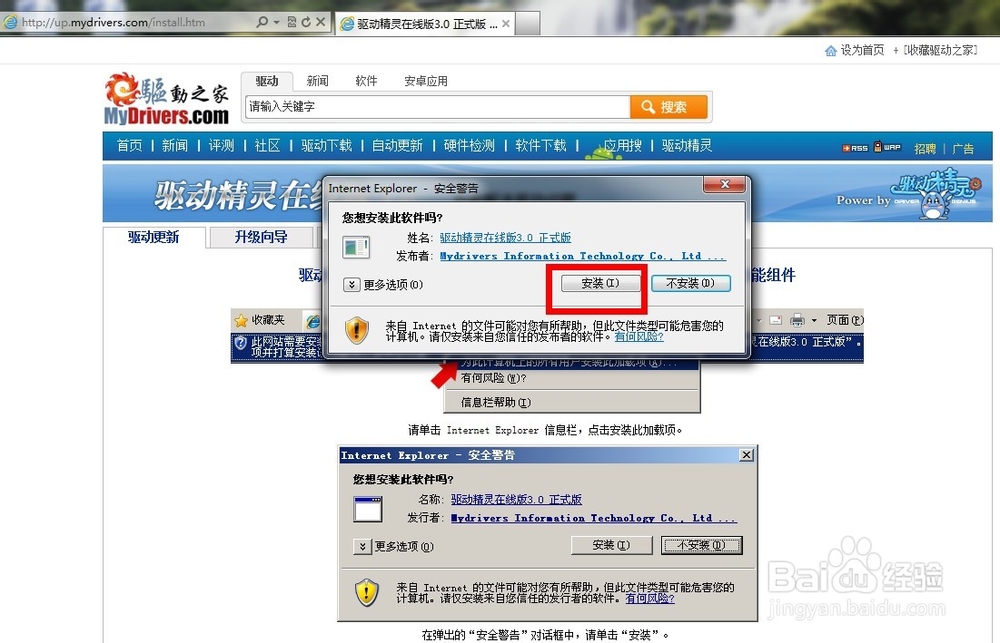This screenshot has width=1000, height=643.
Task: Click the 安装(I) install button in dialog
Action: coord(600,283)
